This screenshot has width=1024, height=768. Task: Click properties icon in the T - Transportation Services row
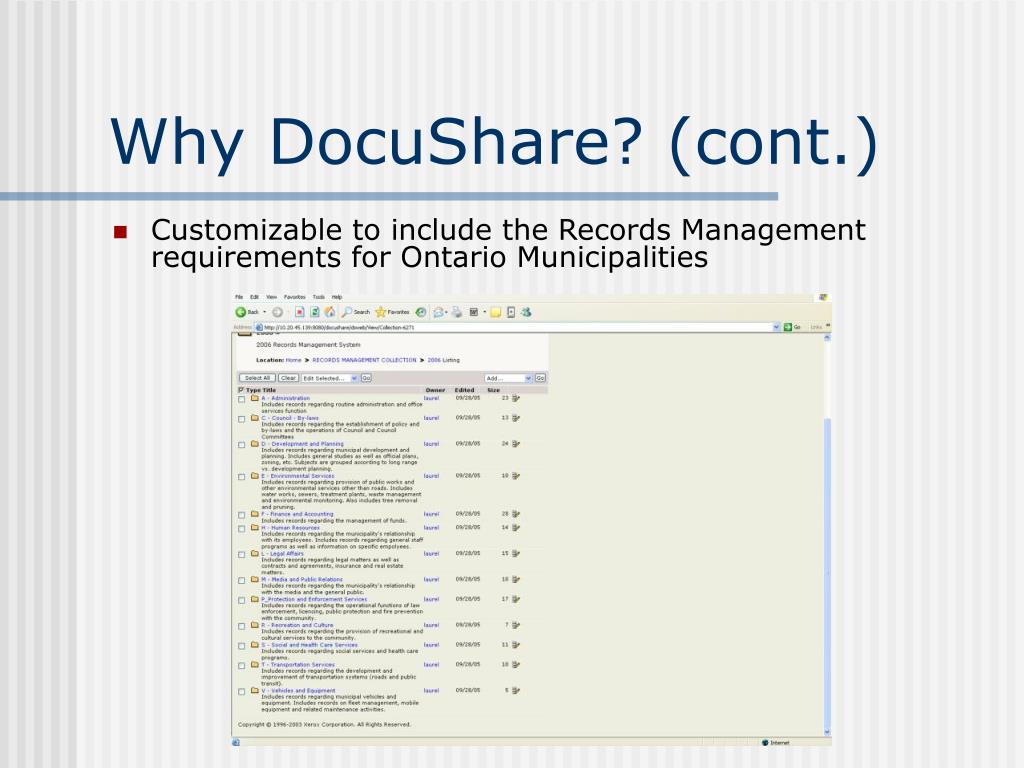[x=516, y=664]
